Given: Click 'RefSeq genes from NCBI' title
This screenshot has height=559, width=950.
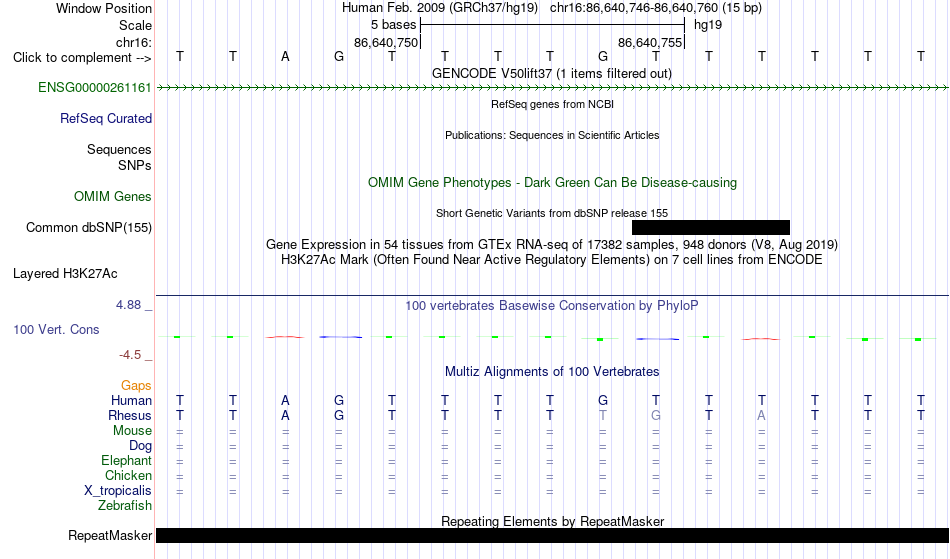Looking at the screenshot, I should [553, 104].
